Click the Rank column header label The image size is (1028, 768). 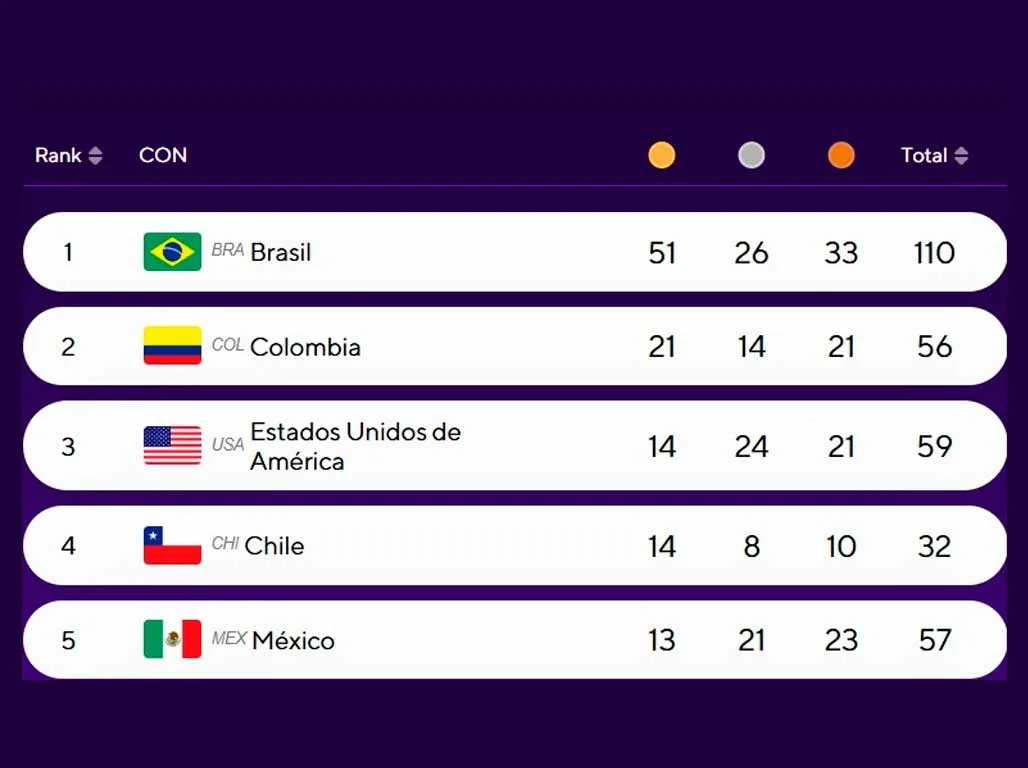point(58,155)
